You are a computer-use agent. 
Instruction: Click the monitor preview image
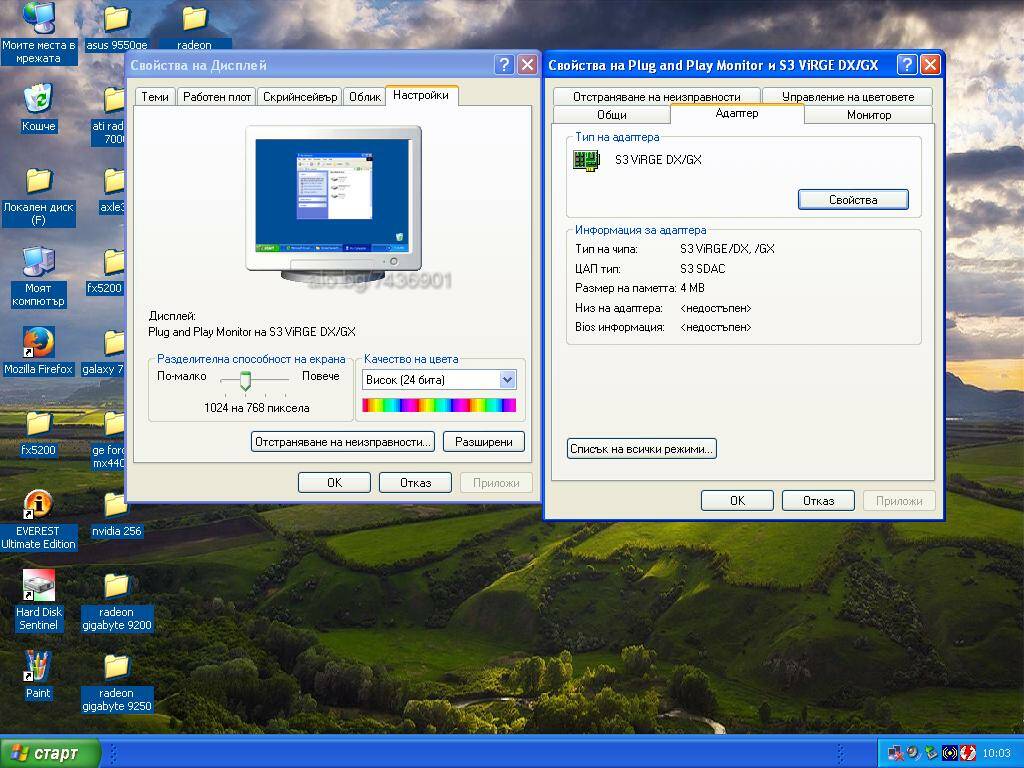(334, 204)
